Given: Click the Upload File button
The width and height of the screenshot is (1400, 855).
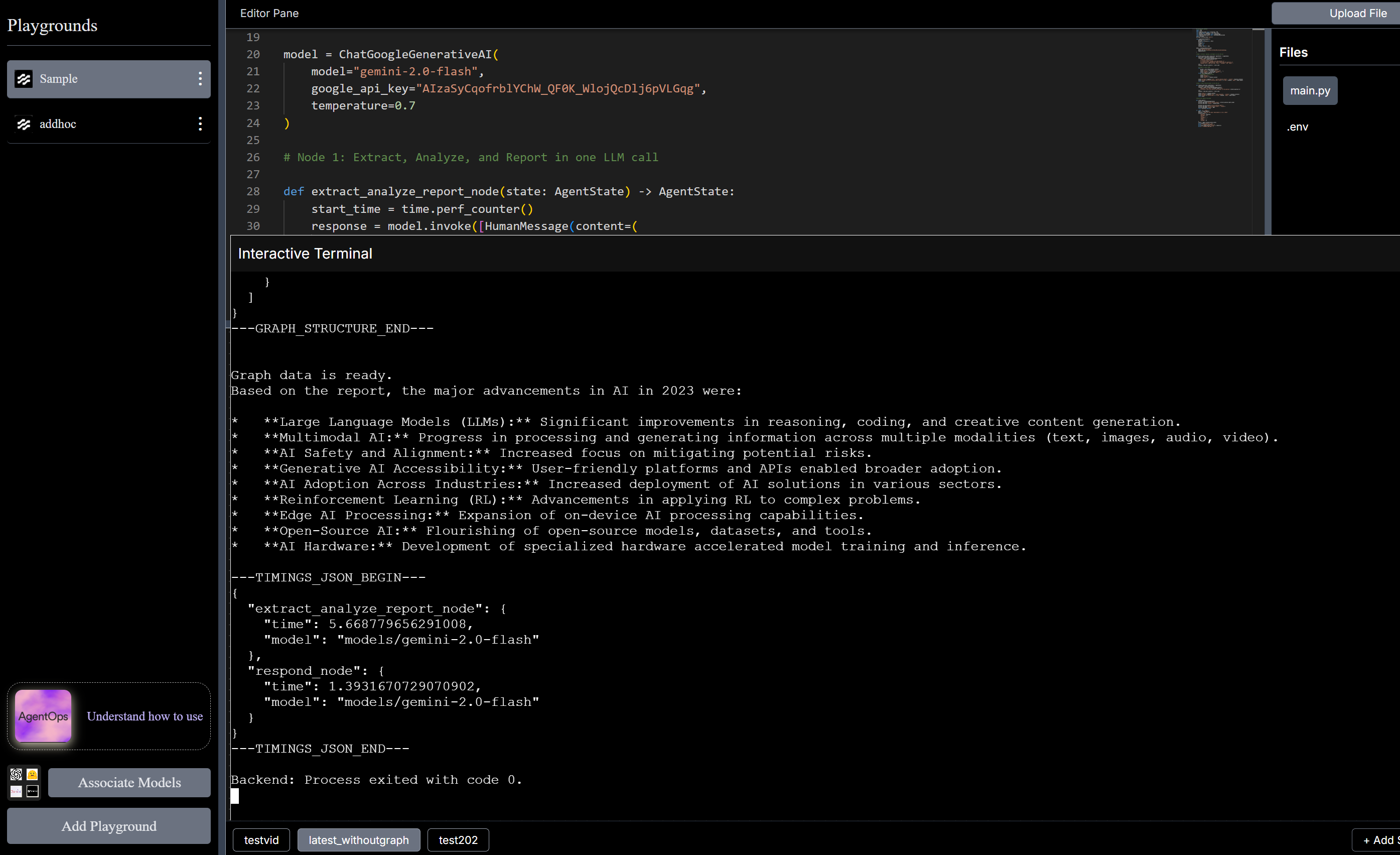Looking at the screenshot, I should tap(1357, 13).
